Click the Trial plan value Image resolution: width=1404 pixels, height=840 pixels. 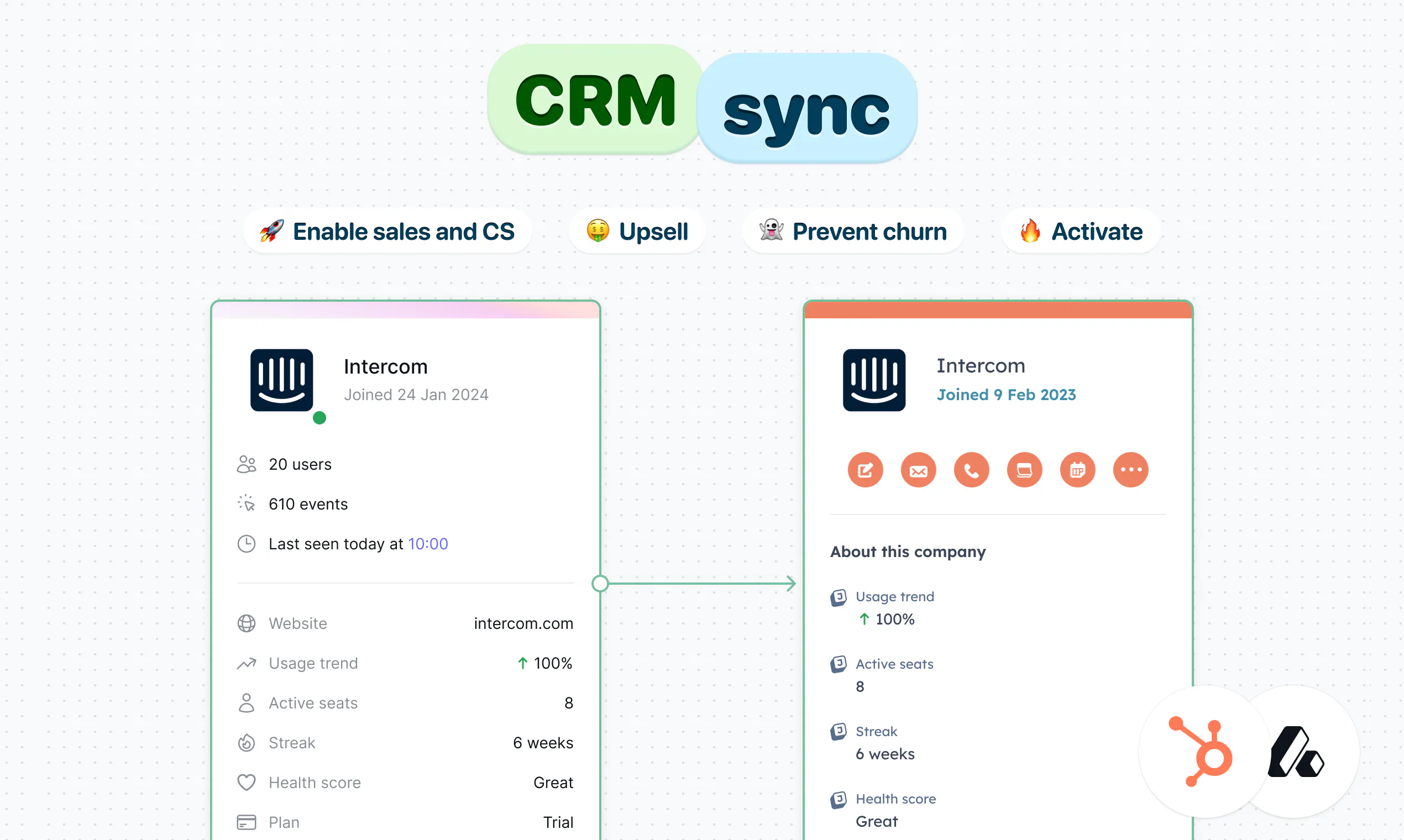pos(558,822)
